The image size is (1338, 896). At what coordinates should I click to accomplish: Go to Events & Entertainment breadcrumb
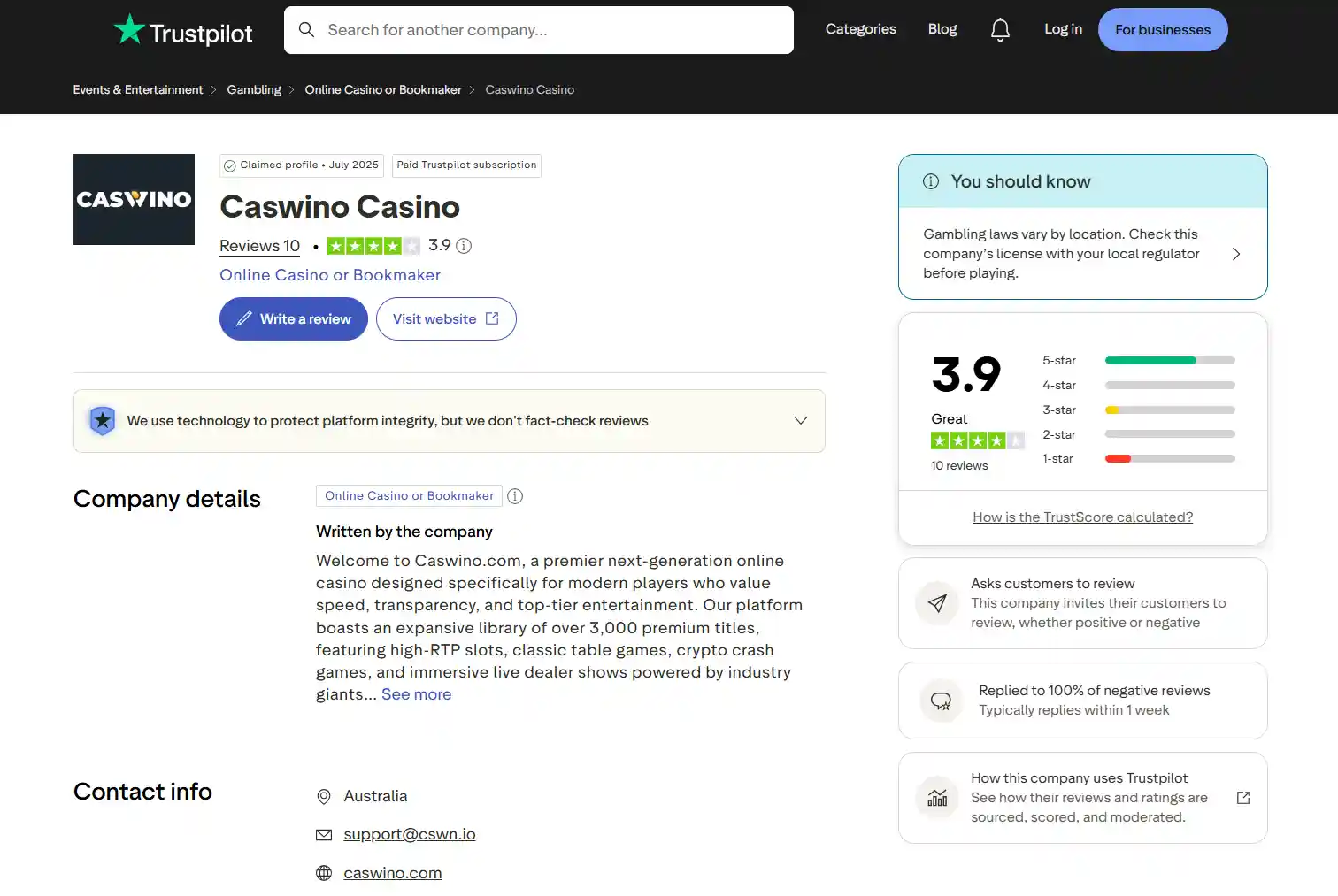(x=138, y=90)
